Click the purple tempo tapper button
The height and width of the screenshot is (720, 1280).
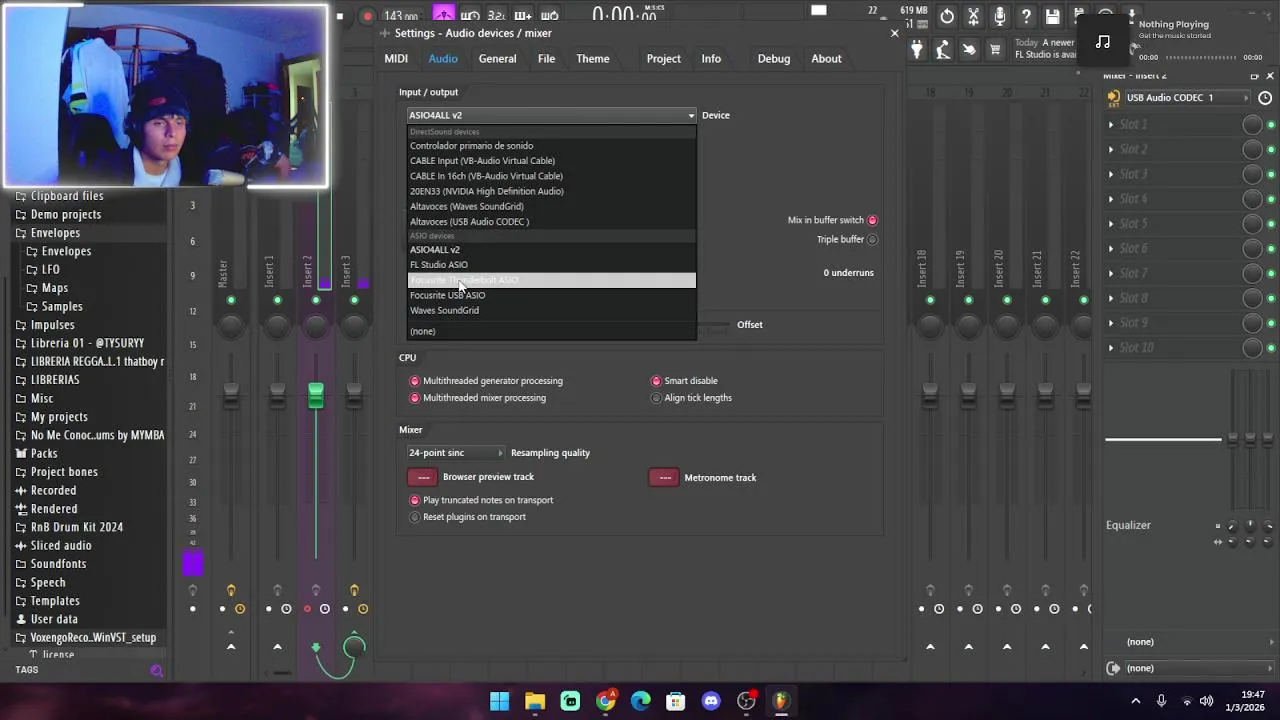click(x=443, y=14)
